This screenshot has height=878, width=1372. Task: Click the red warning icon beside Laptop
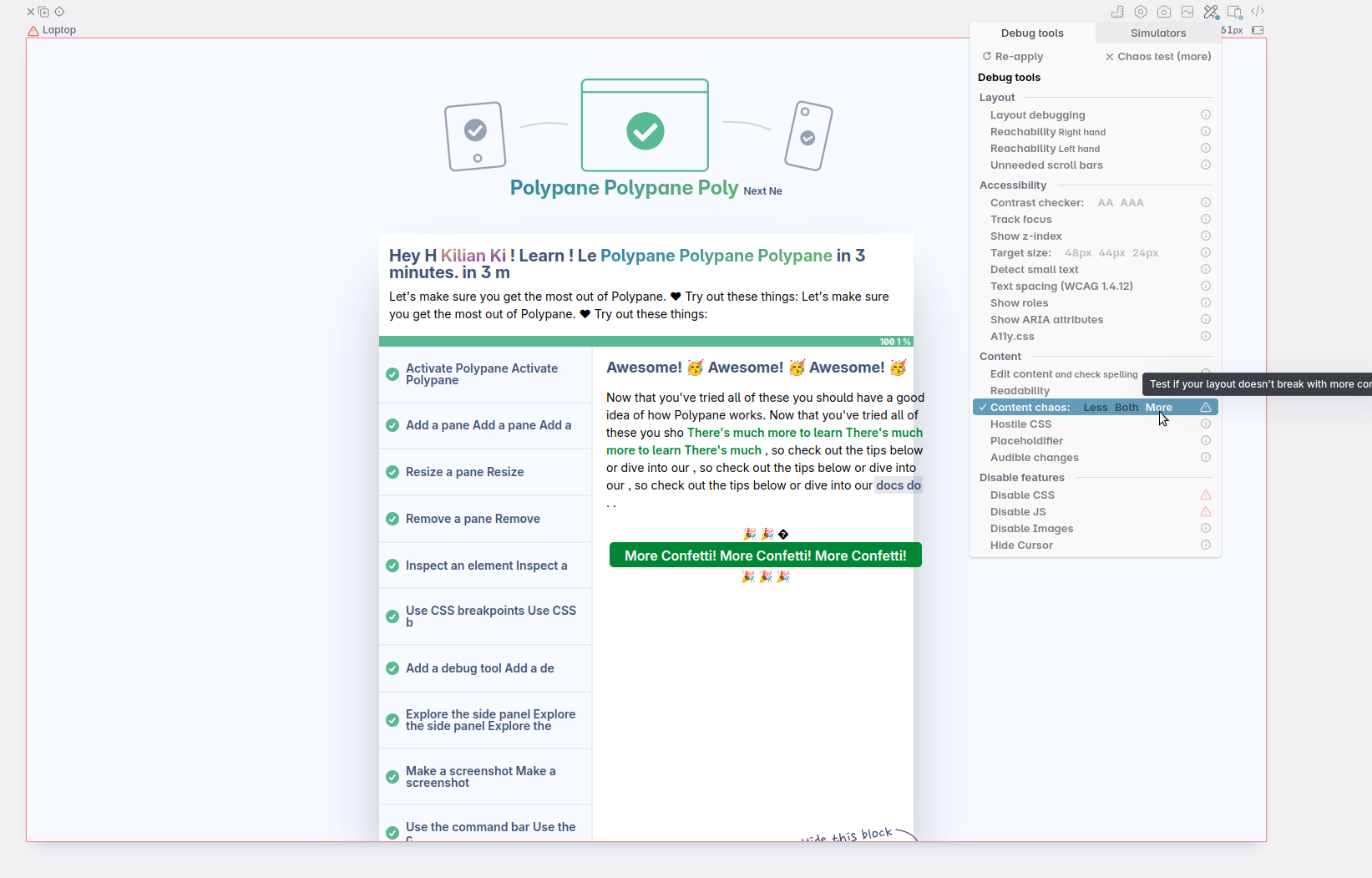click(x=33, y=31)
